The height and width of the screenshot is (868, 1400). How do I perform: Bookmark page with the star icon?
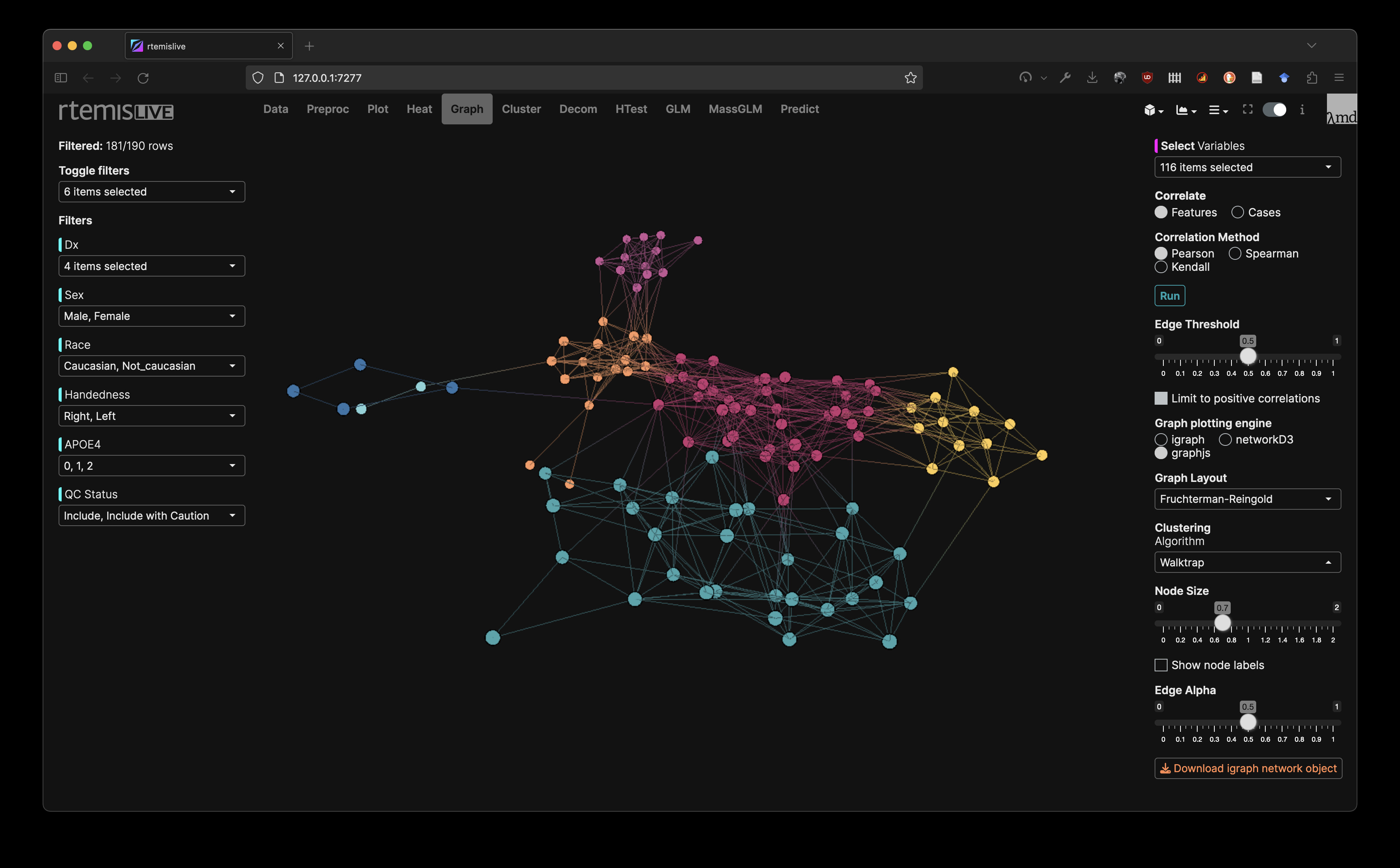[910, 78]
